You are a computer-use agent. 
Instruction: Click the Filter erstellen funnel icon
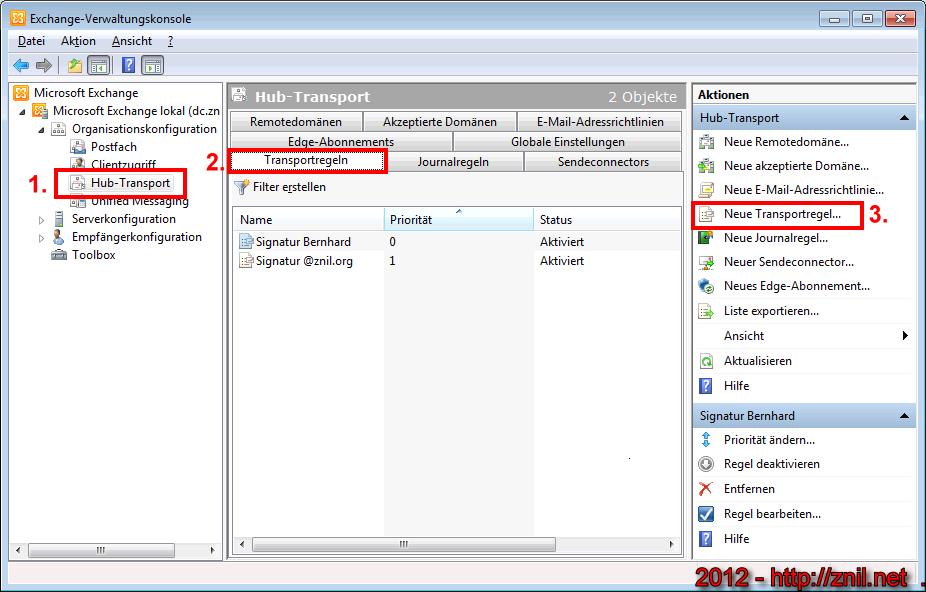coord(241,187)
